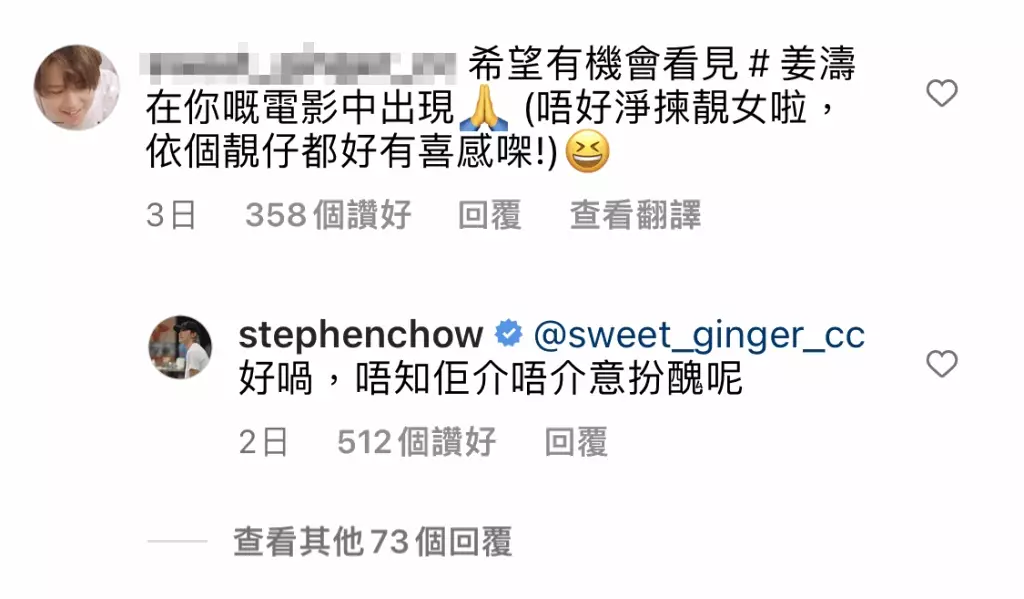The height and width of the screenshot is (599, 1024).
Task: Click the blue verified badge beside stephenchow
Action: pyautogui.click(x=508, y=334)
